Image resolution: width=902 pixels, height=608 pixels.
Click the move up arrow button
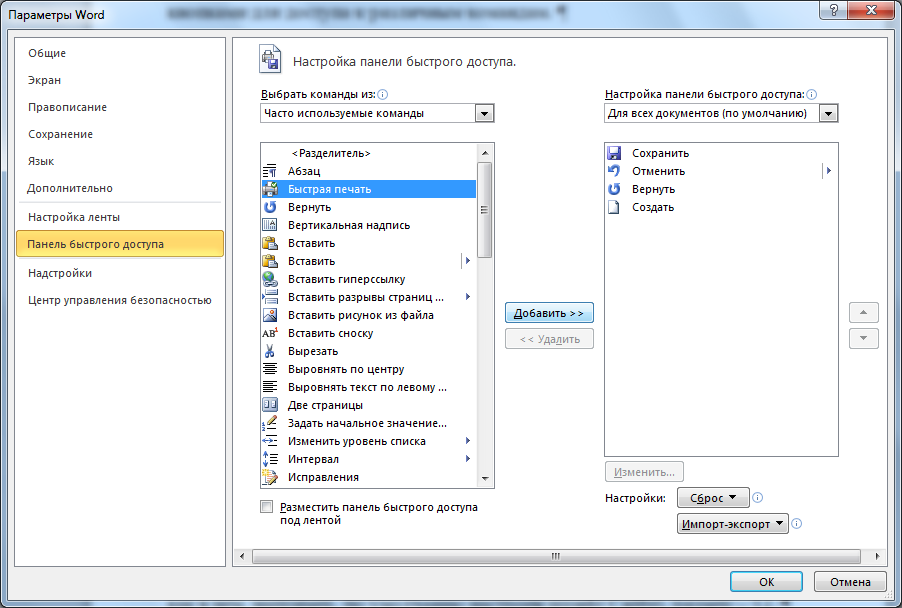[863, 312]
